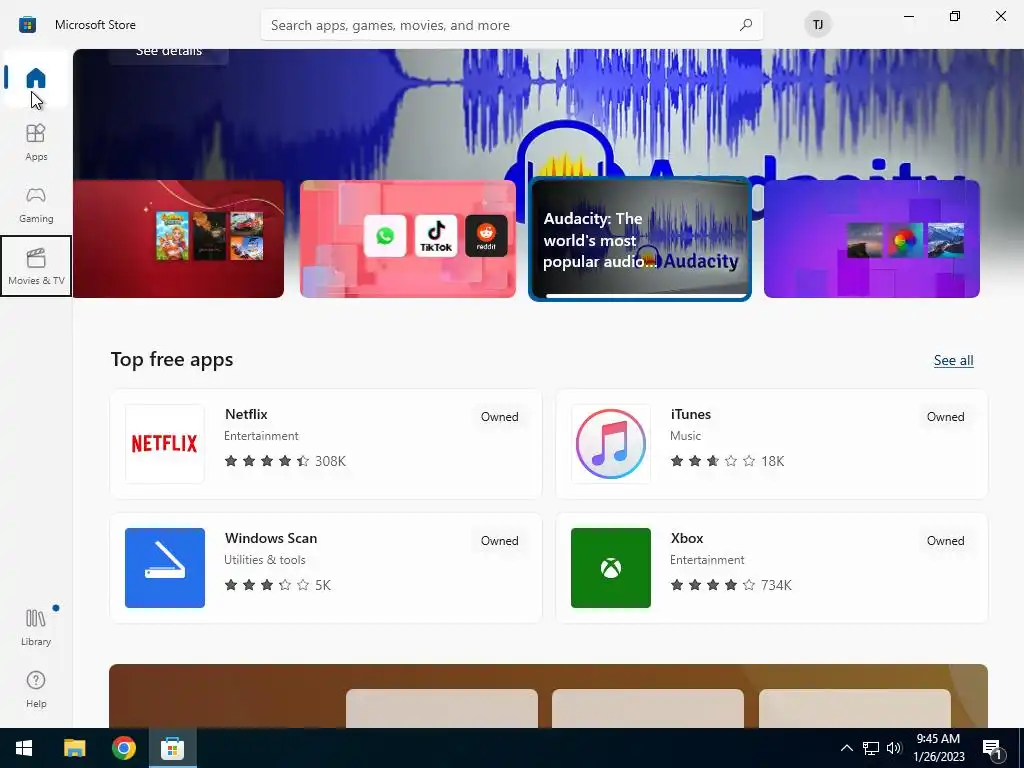Click Music category under iTunes
This screenshot has width=1024, height=768.
pyautogui.click(x=685, y=436)
